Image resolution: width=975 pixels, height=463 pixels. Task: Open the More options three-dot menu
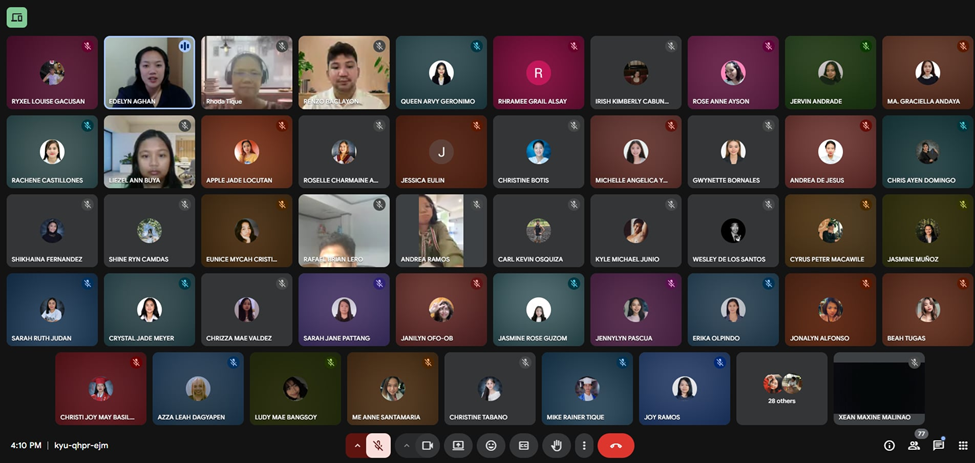tap(584, 445)
